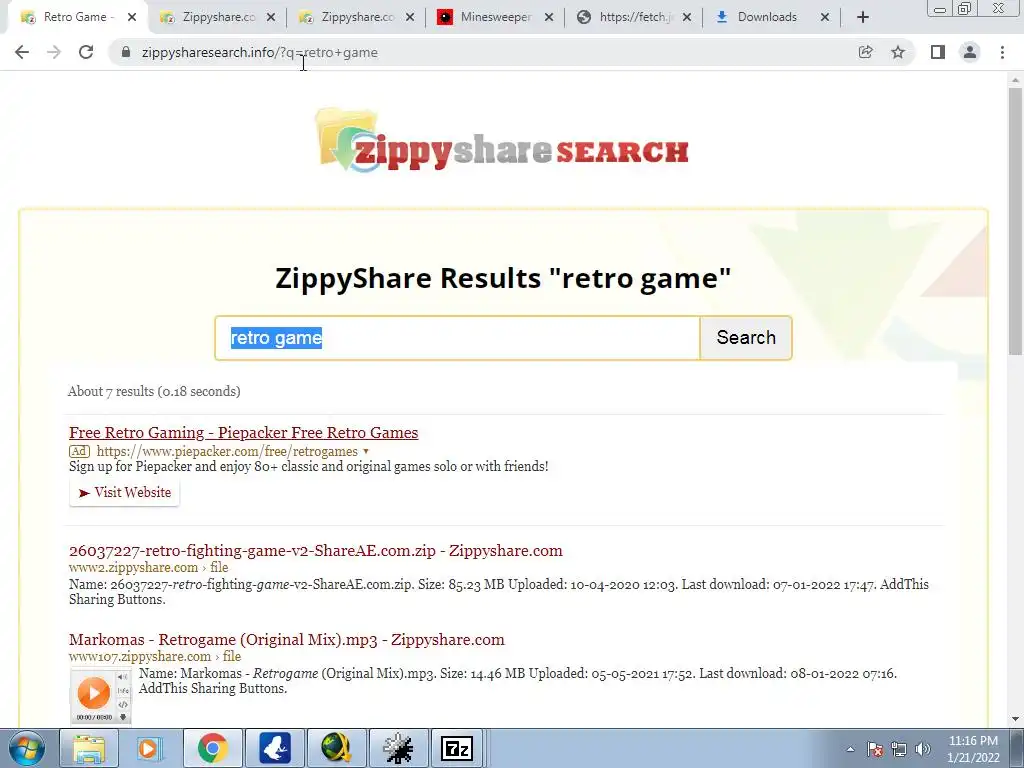The image size is (1024, 768).
Task: Play the Markomas Retrogame mp3
Action: click(93, 692)
